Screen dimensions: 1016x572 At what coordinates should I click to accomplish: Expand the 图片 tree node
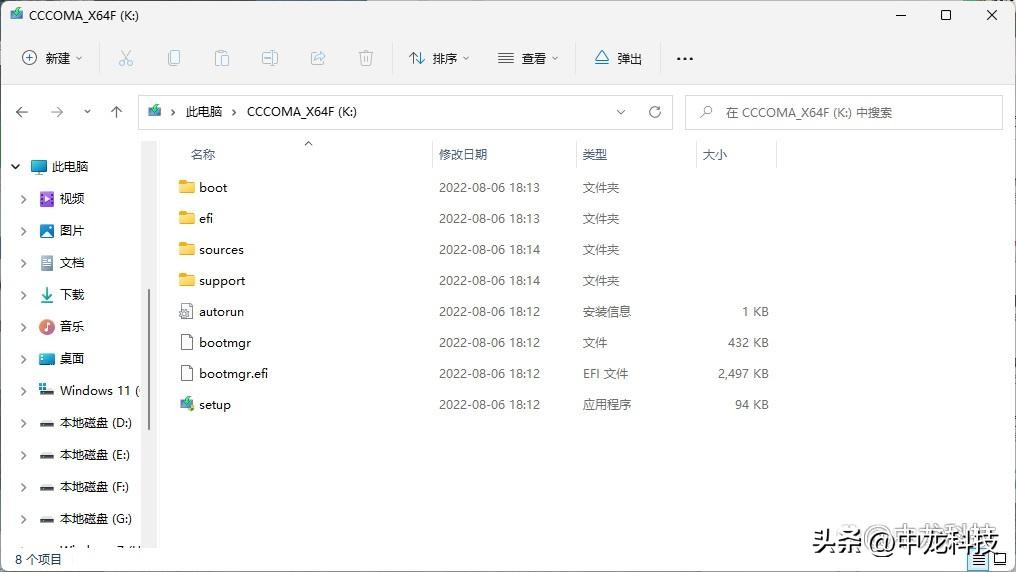[23, 231]
